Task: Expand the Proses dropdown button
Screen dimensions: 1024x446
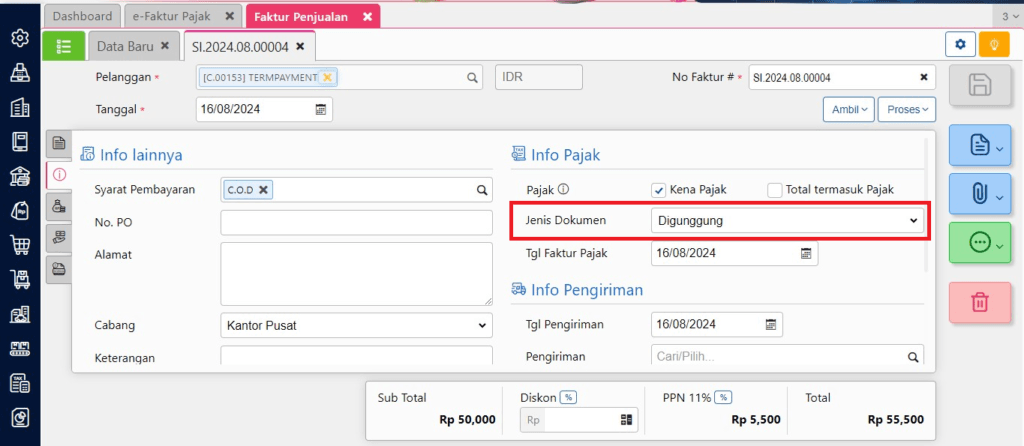Action: (x=906, y=110)
